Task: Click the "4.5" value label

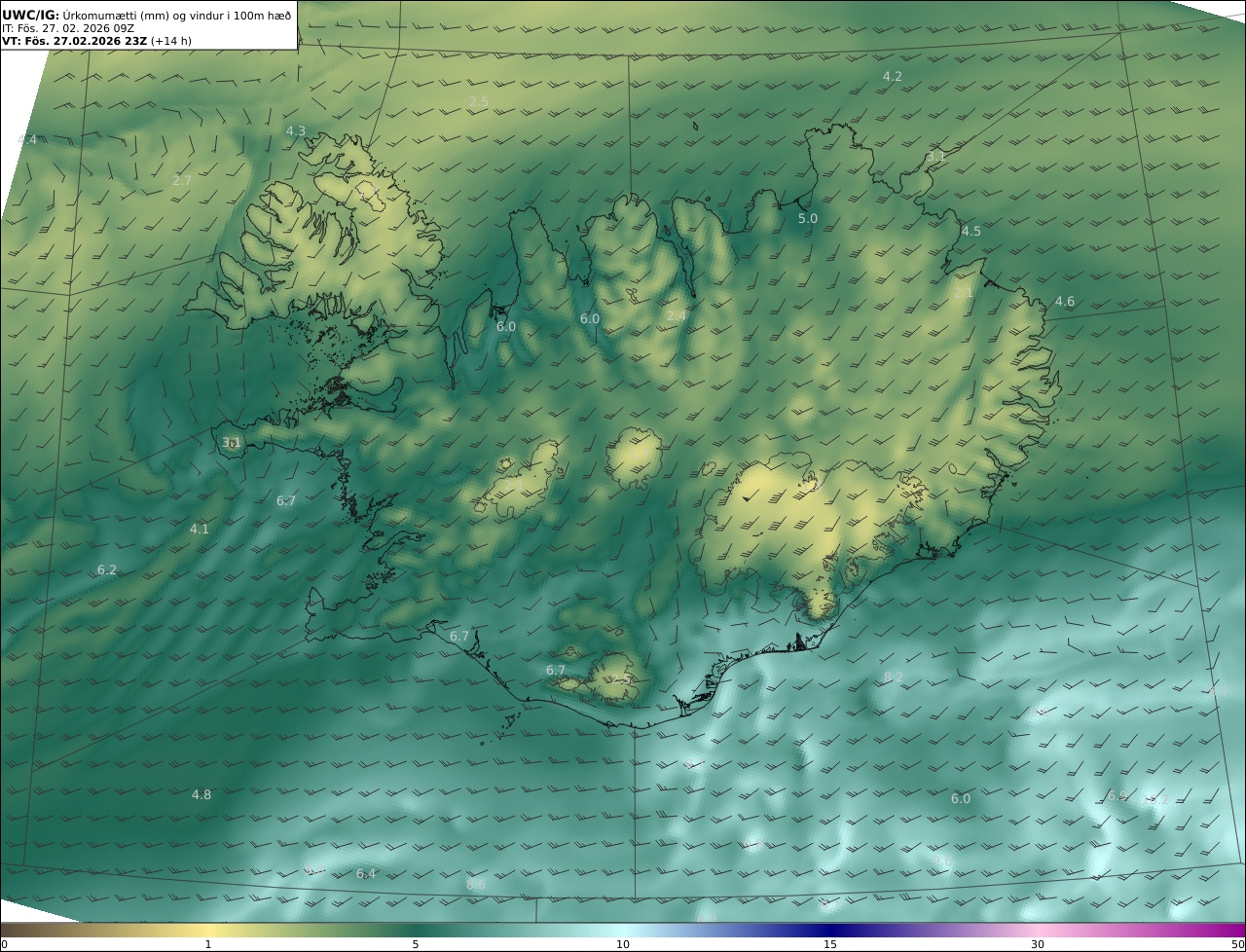Action: pyautogui.click(x=971, y=231)
